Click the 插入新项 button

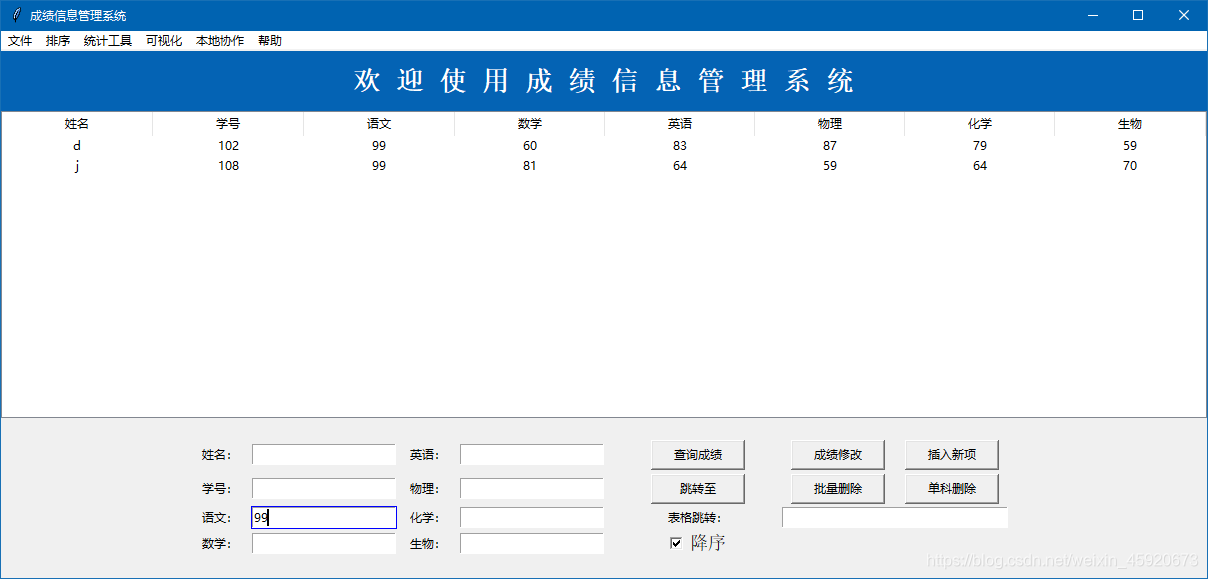(x=951, y=454)
